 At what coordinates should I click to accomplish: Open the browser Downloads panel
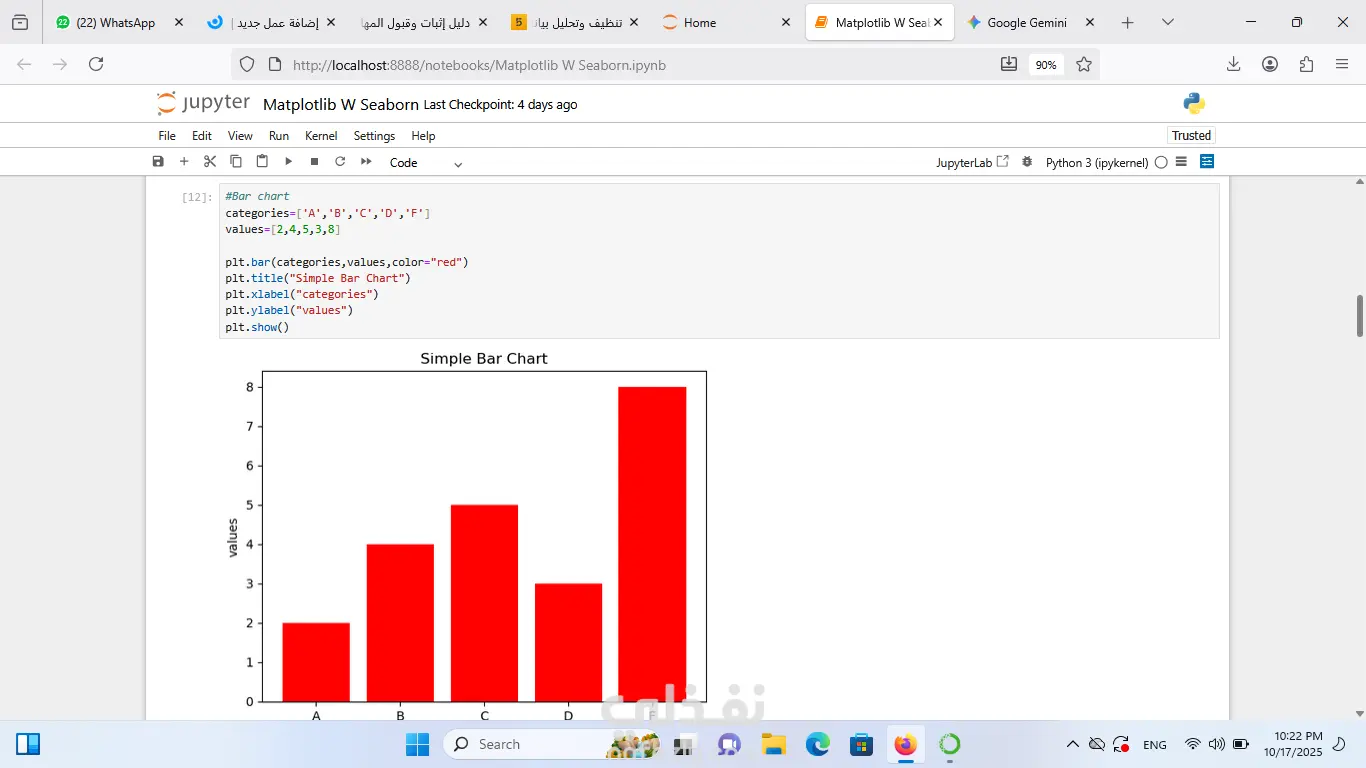1234,64
